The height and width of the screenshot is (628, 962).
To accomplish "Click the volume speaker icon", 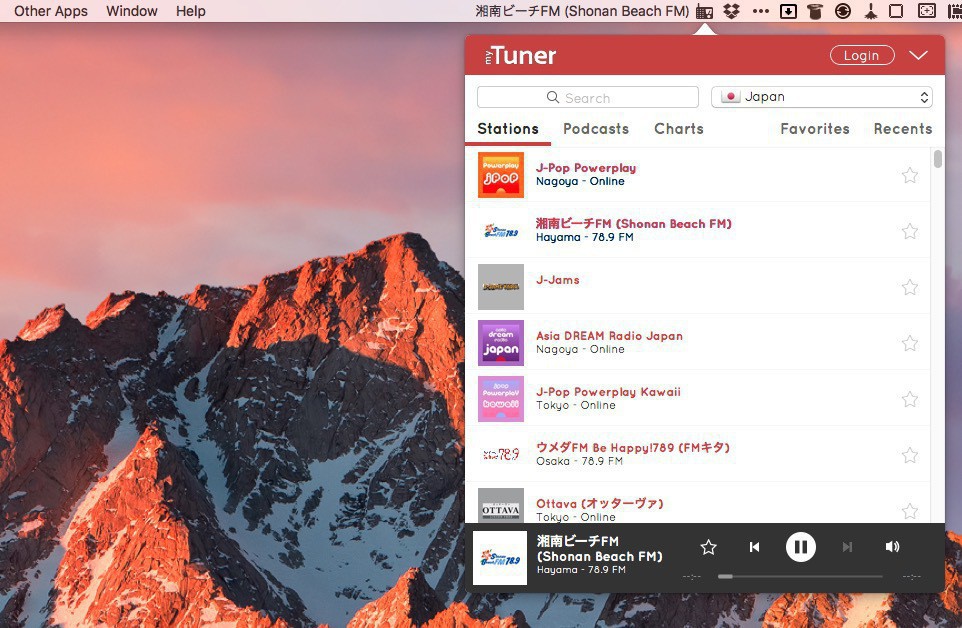I will [893, 546].
